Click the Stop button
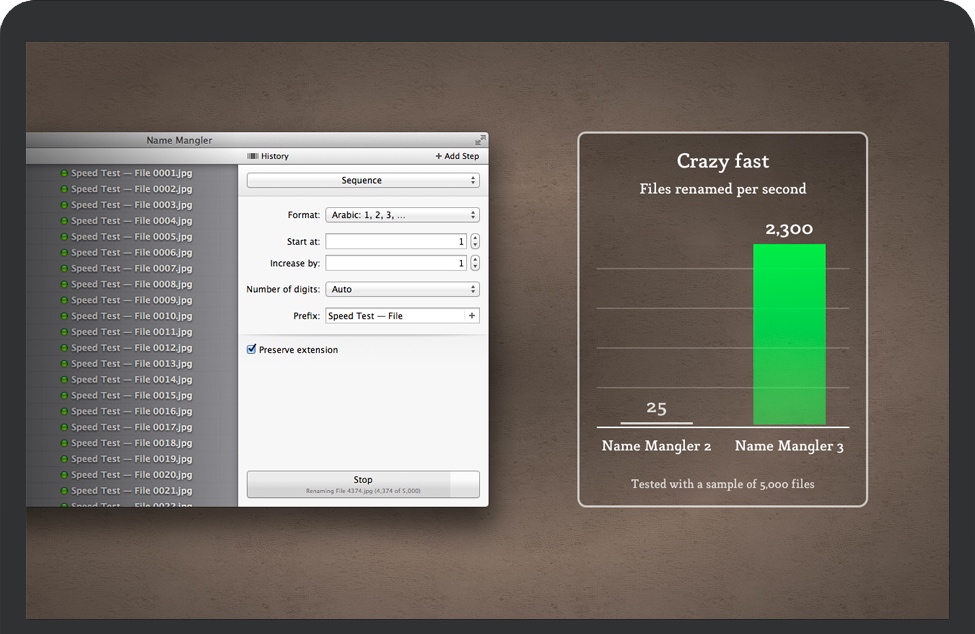Screen dimensions: 975x634 (362, 479)
